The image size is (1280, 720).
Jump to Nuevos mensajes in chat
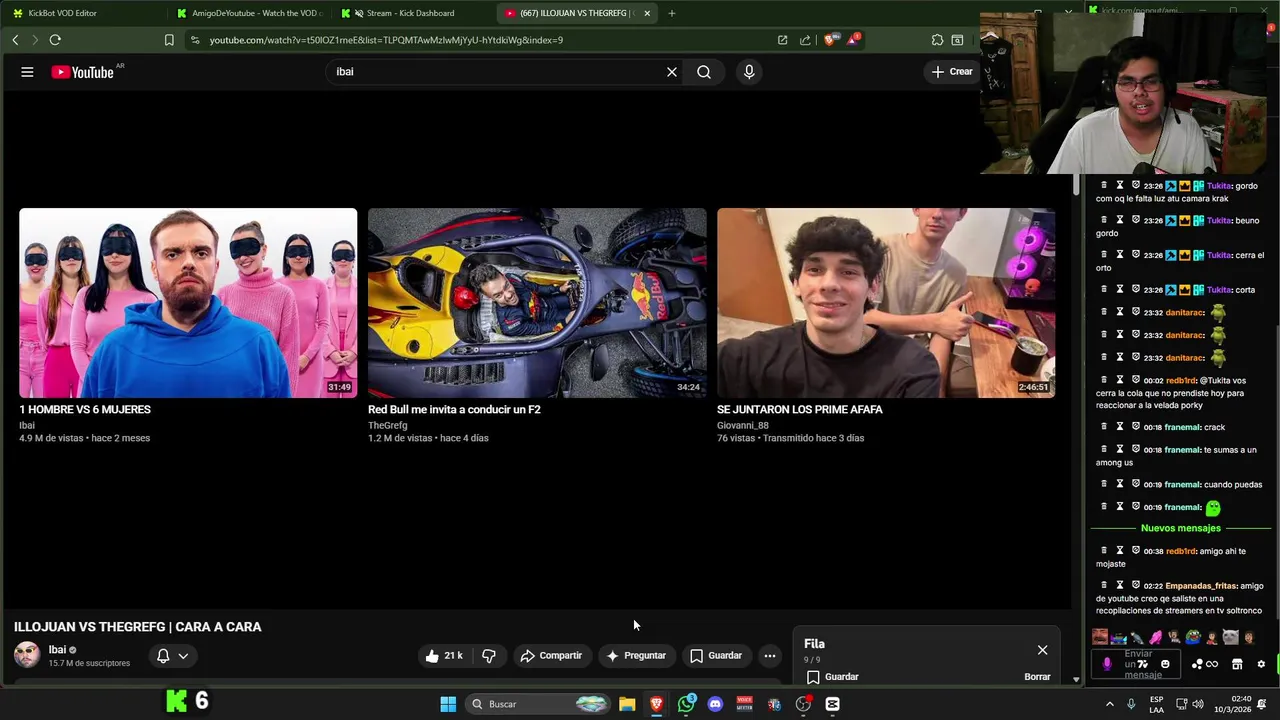click(1180, 528)
